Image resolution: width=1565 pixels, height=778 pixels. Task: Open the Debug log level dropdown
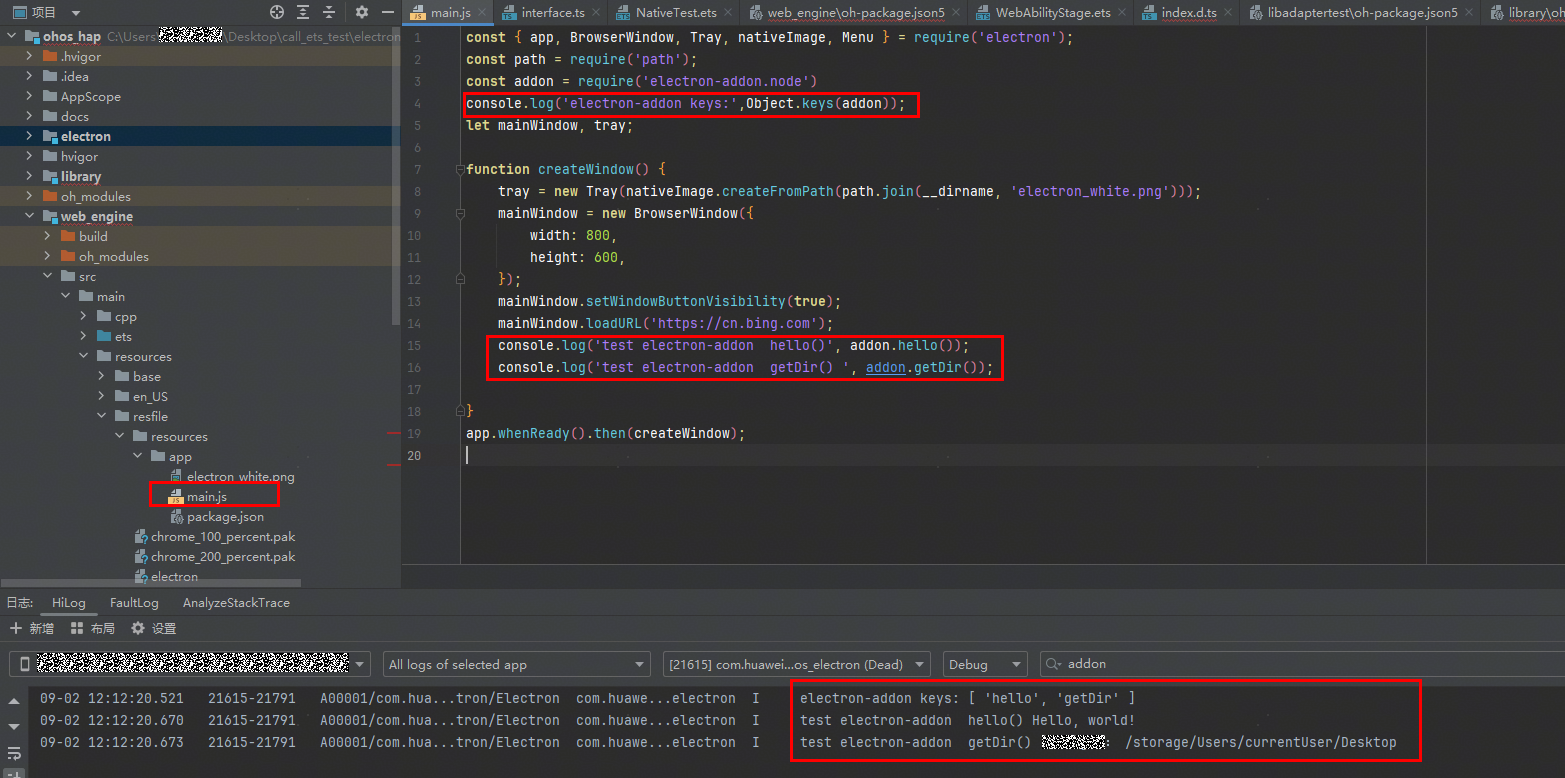[x=984, y=664]
